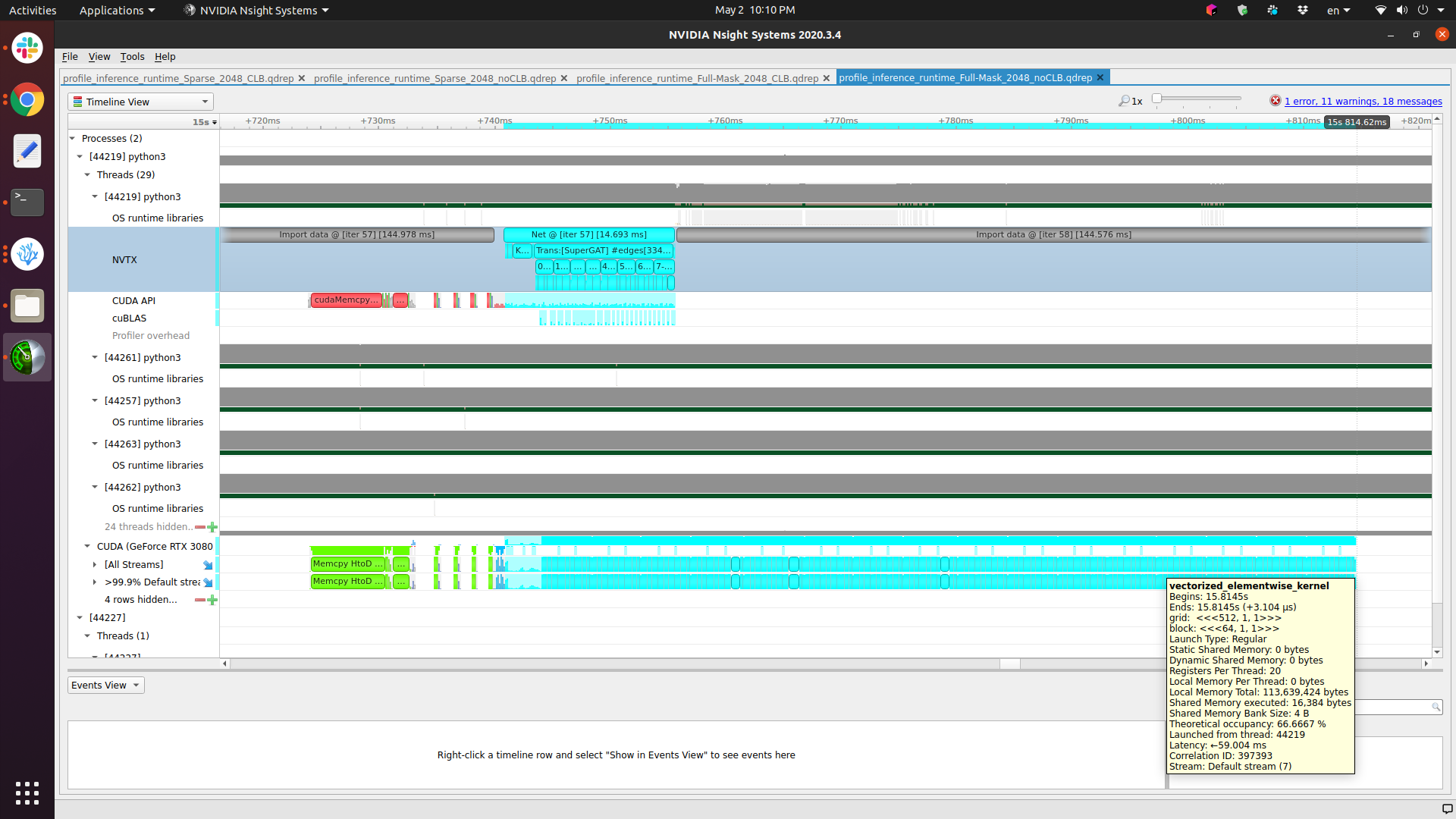This screenshot has height=819, width=1456.
Task: Click the timeline zoom slider handle
Action: 1156,99
